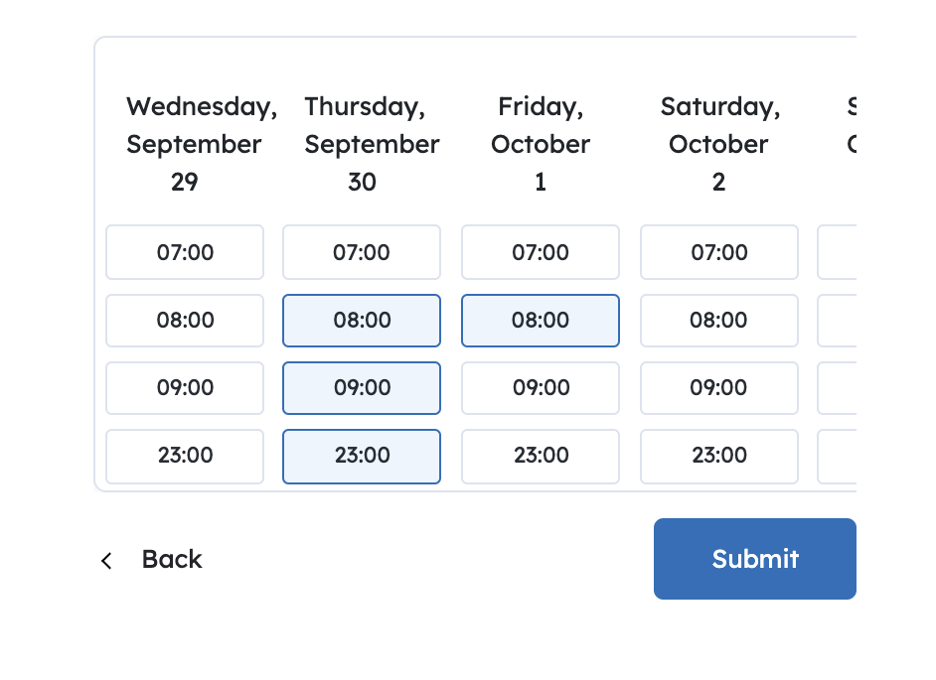Submit the selected time slots
Image resolution: width=936 pixels, height=680 pixels.
[x=755, y=559]
